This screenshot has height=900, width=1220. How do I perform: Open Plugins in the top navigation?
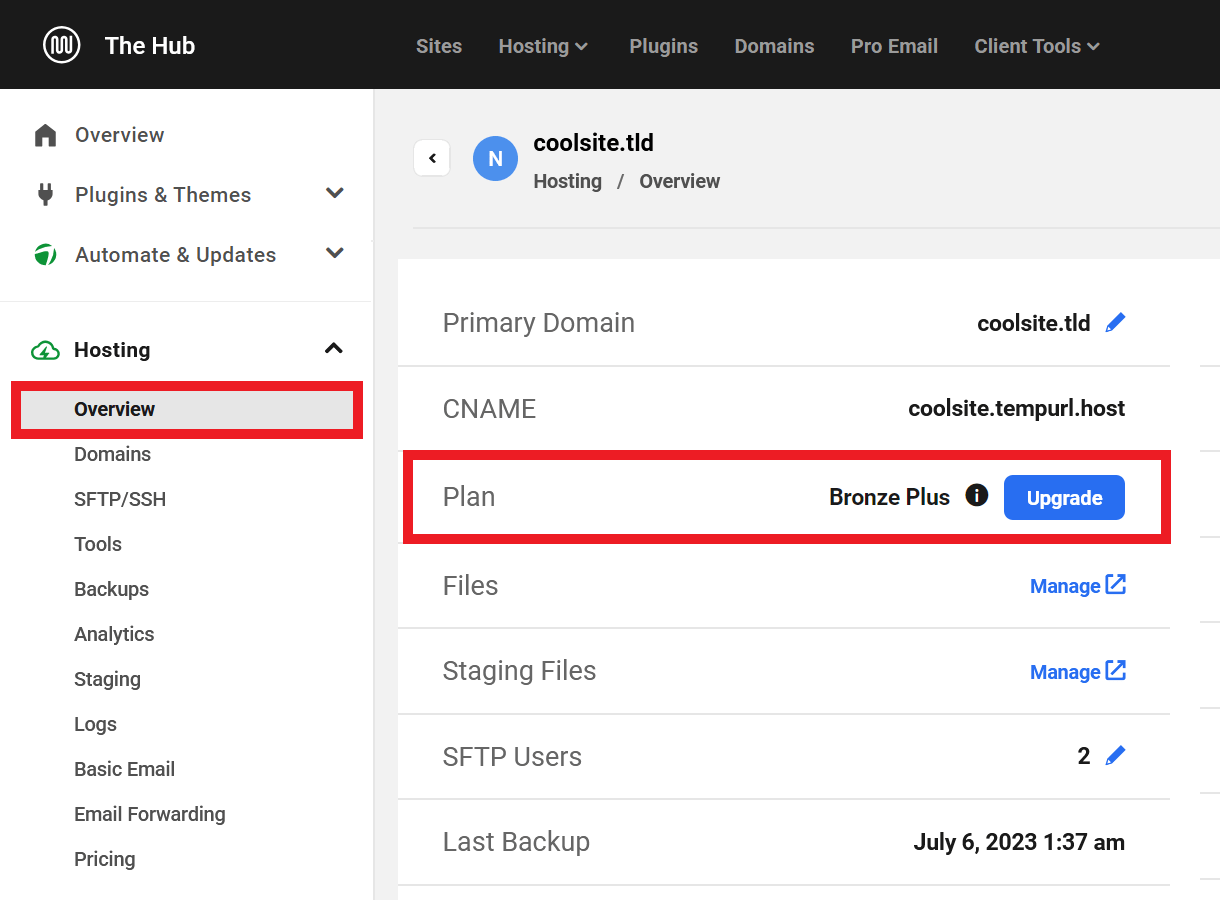[664, 46]
